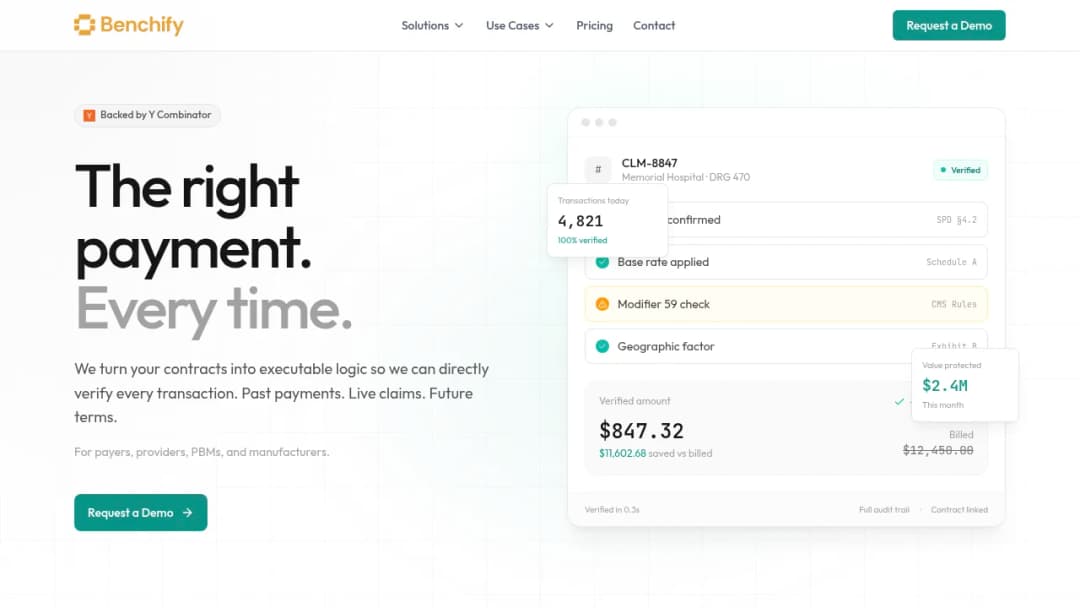Click the hero Request a Demo button
1080x608 pixels.
[141, 512]
